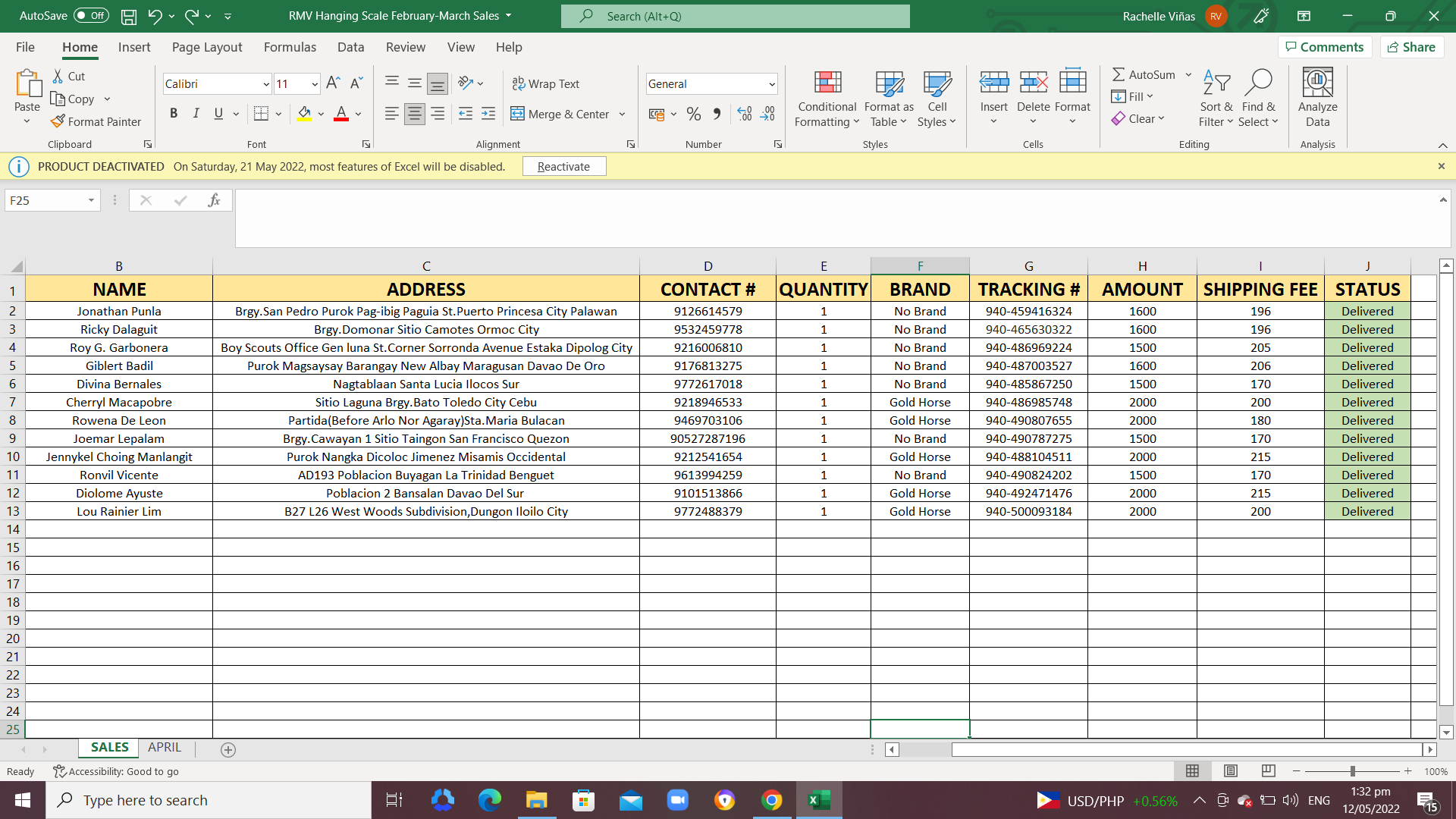The width and height of the screenshot is (1456, 819).
Task: Open the Comments pane button
Action: point(1325,47)
